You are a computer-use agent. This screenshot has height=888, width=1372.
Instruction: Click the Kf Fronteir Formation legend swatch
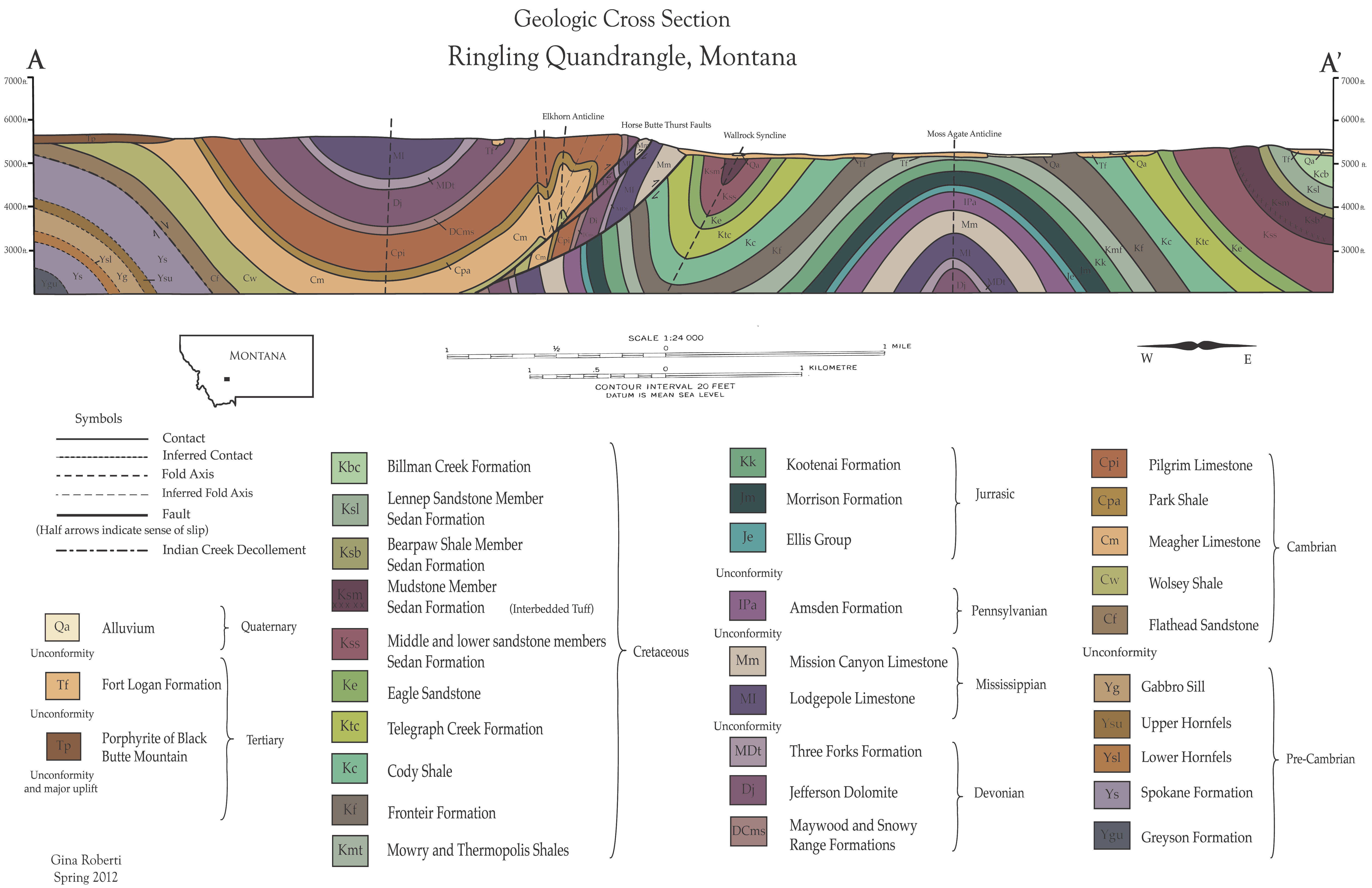350,810
